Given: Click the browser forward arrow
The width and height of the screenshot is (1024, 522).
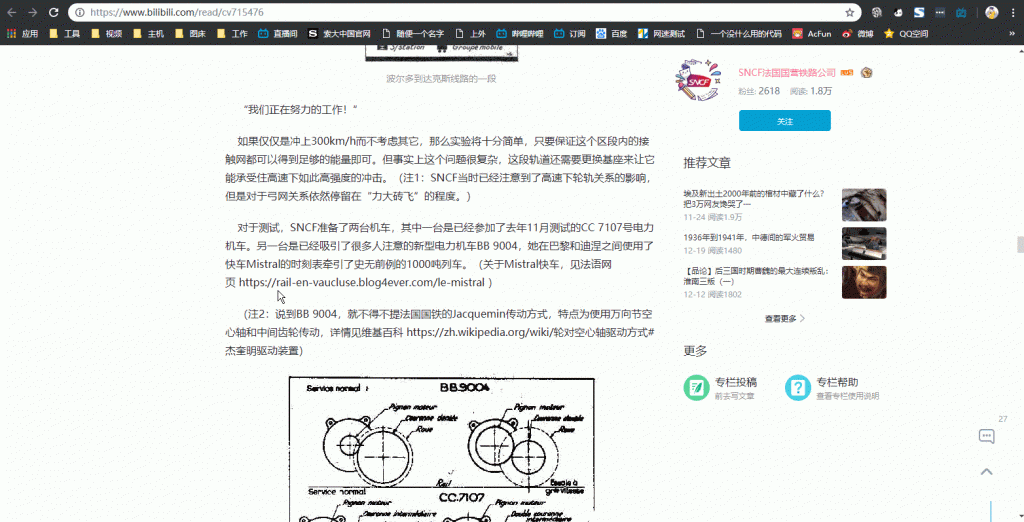Looking at the screenshot, I should point(33,12).
